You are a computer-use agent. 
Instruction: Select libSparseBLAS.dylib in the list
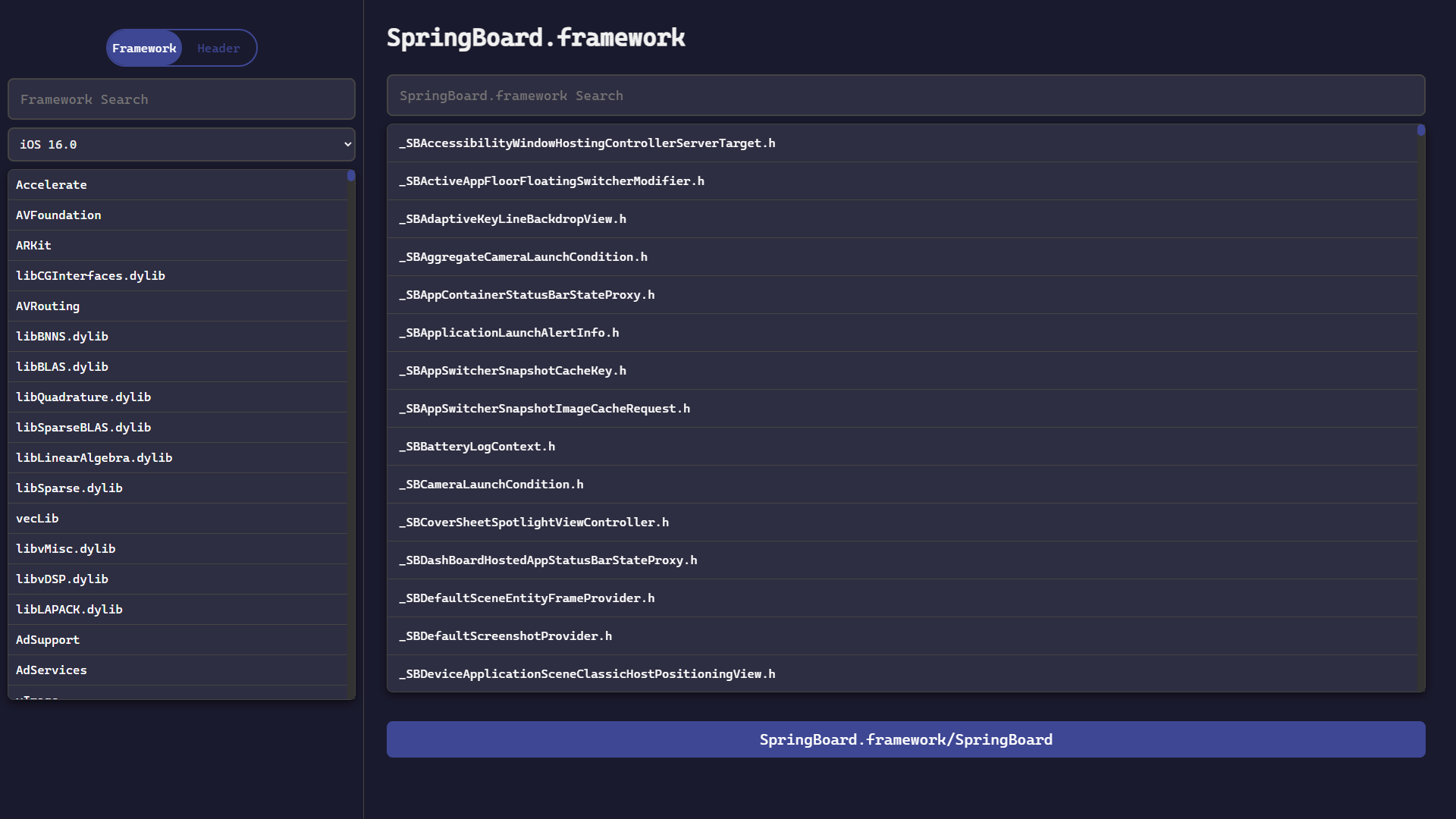tap(177, 428)
